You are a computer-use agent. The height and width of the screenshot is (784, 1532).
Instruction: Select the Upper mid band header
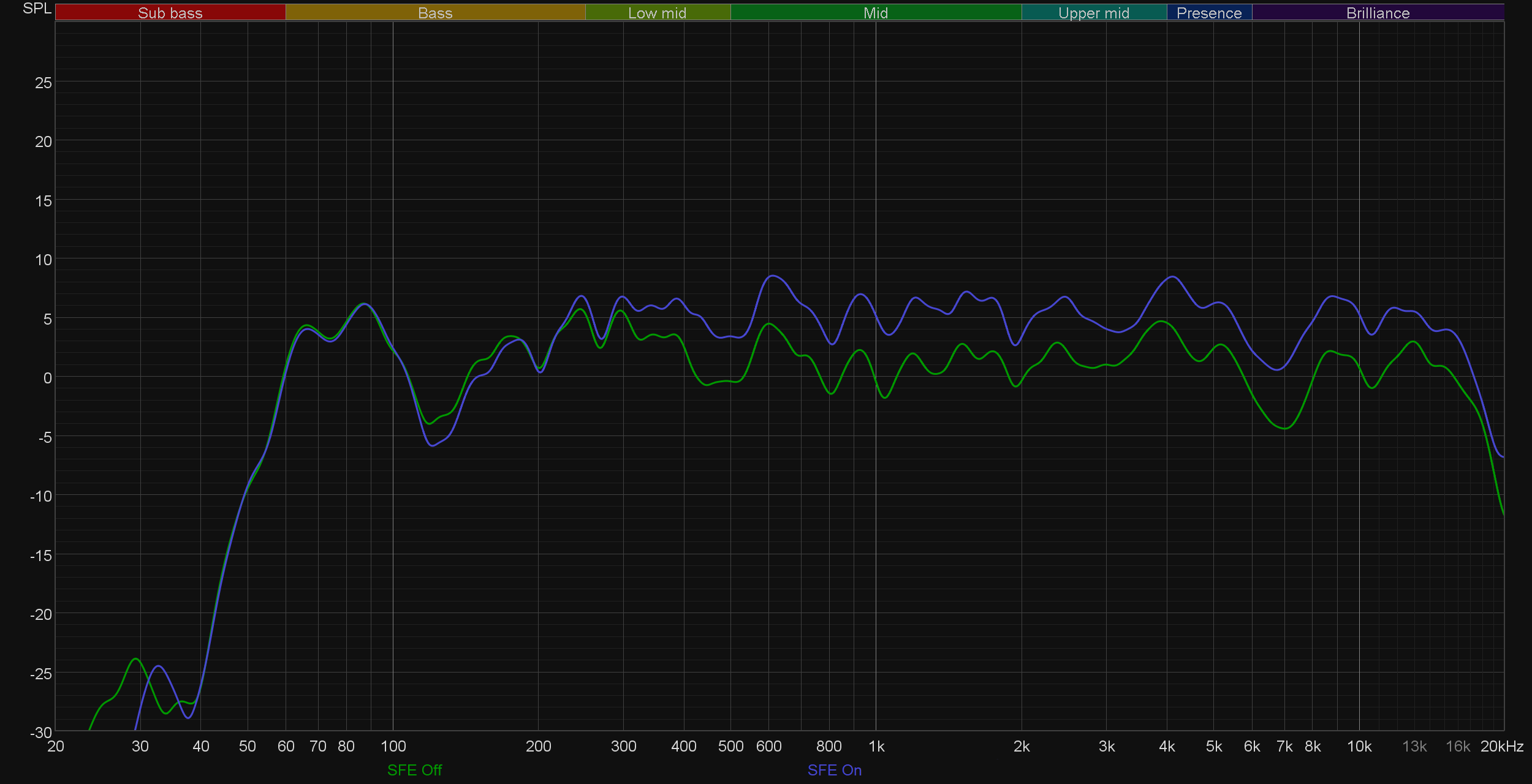point(1093,13)
